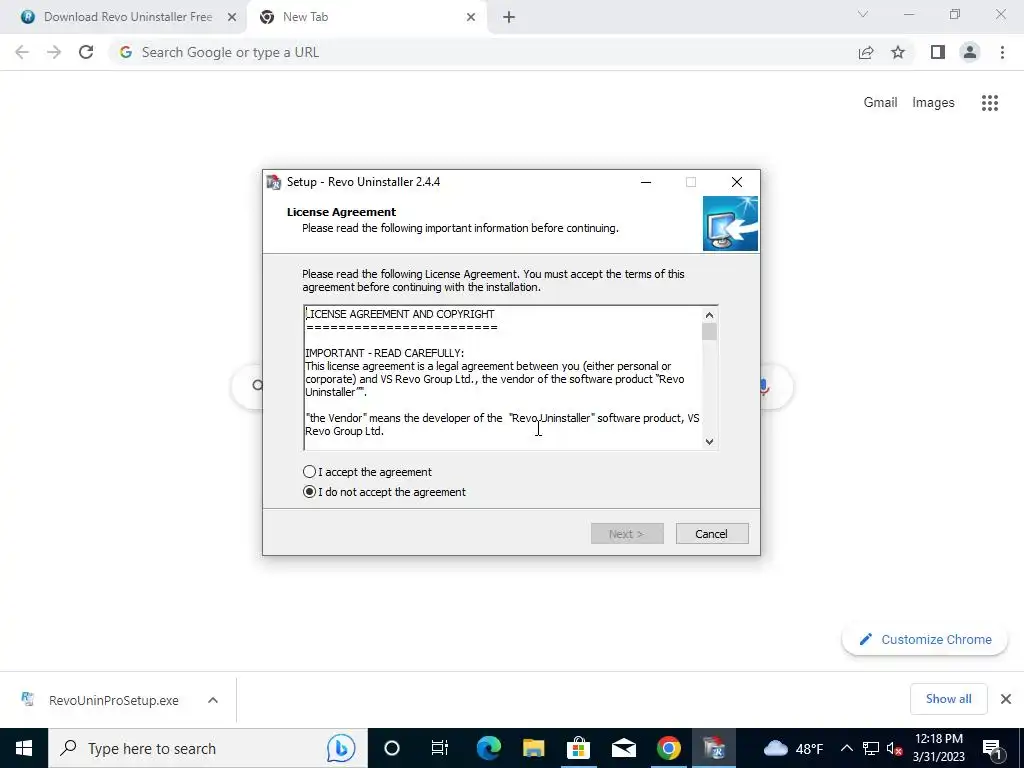
Task: Open Chrome tab search chevron
Action: coord(863,14)
